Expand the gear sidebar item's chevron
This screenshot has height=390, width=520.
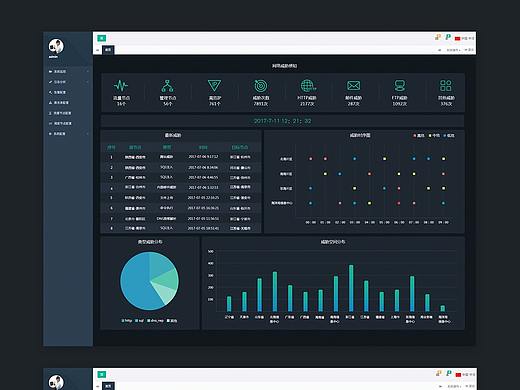point(88,134)
